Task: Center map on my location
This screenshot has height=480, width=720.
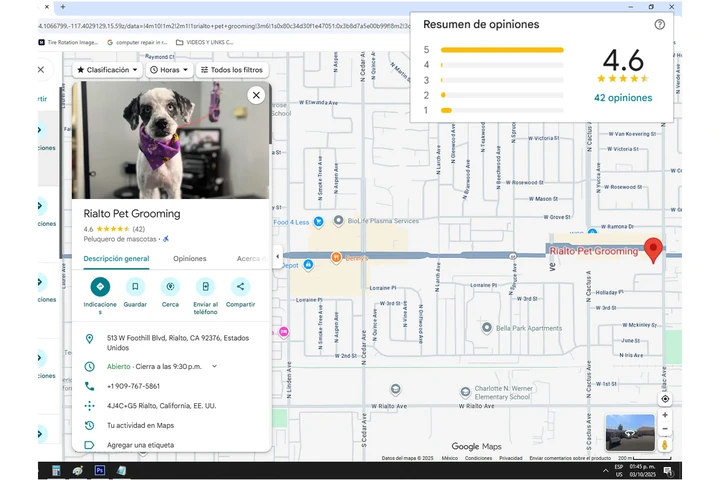Action: 665,399
